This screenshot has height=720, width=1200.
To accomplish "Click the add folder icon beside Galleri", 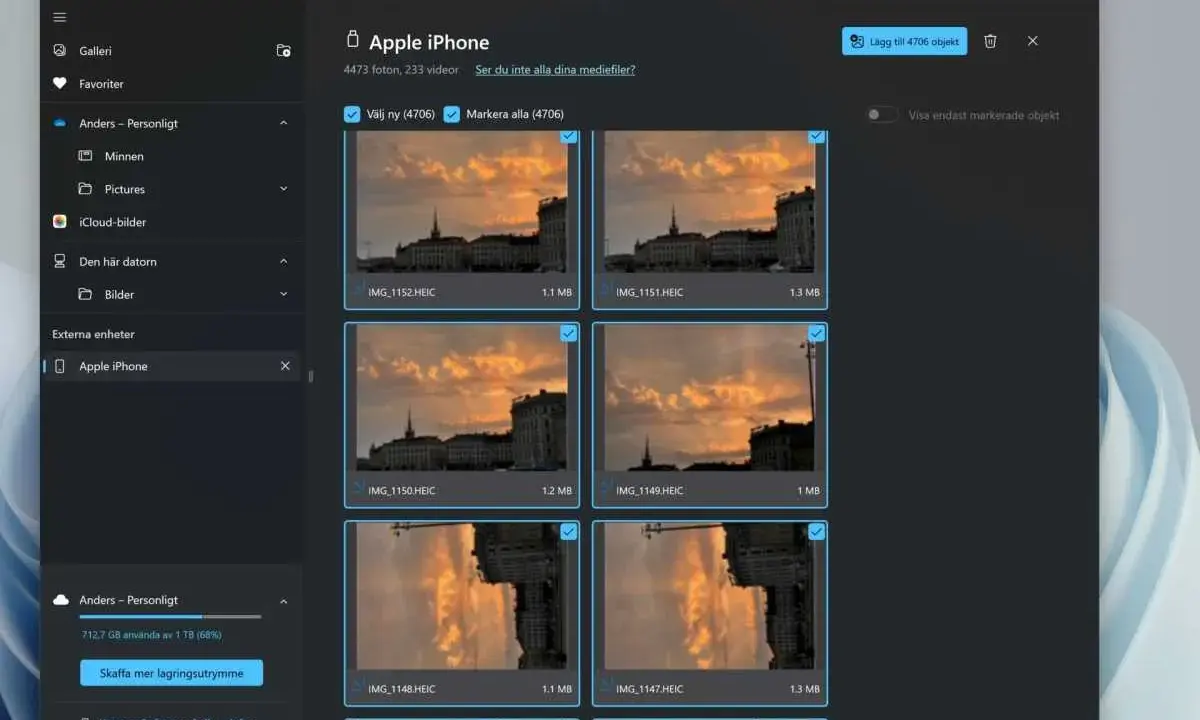I will tap(284, 50).
